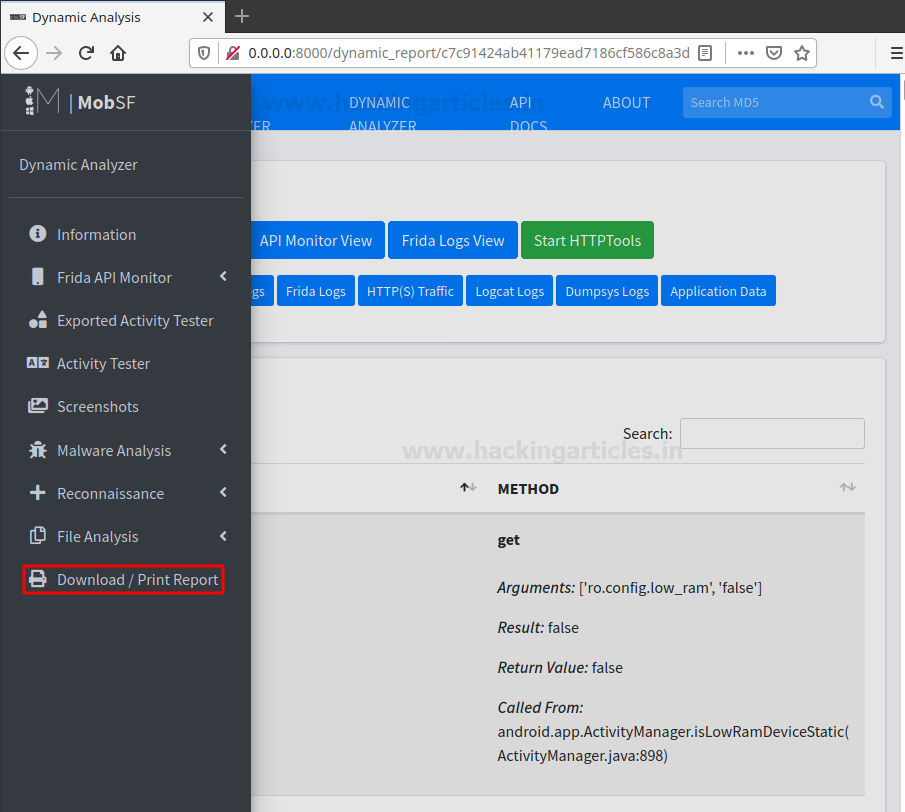Focus the table Search input box
905x812 pixels.
click(x=772, y=433)
